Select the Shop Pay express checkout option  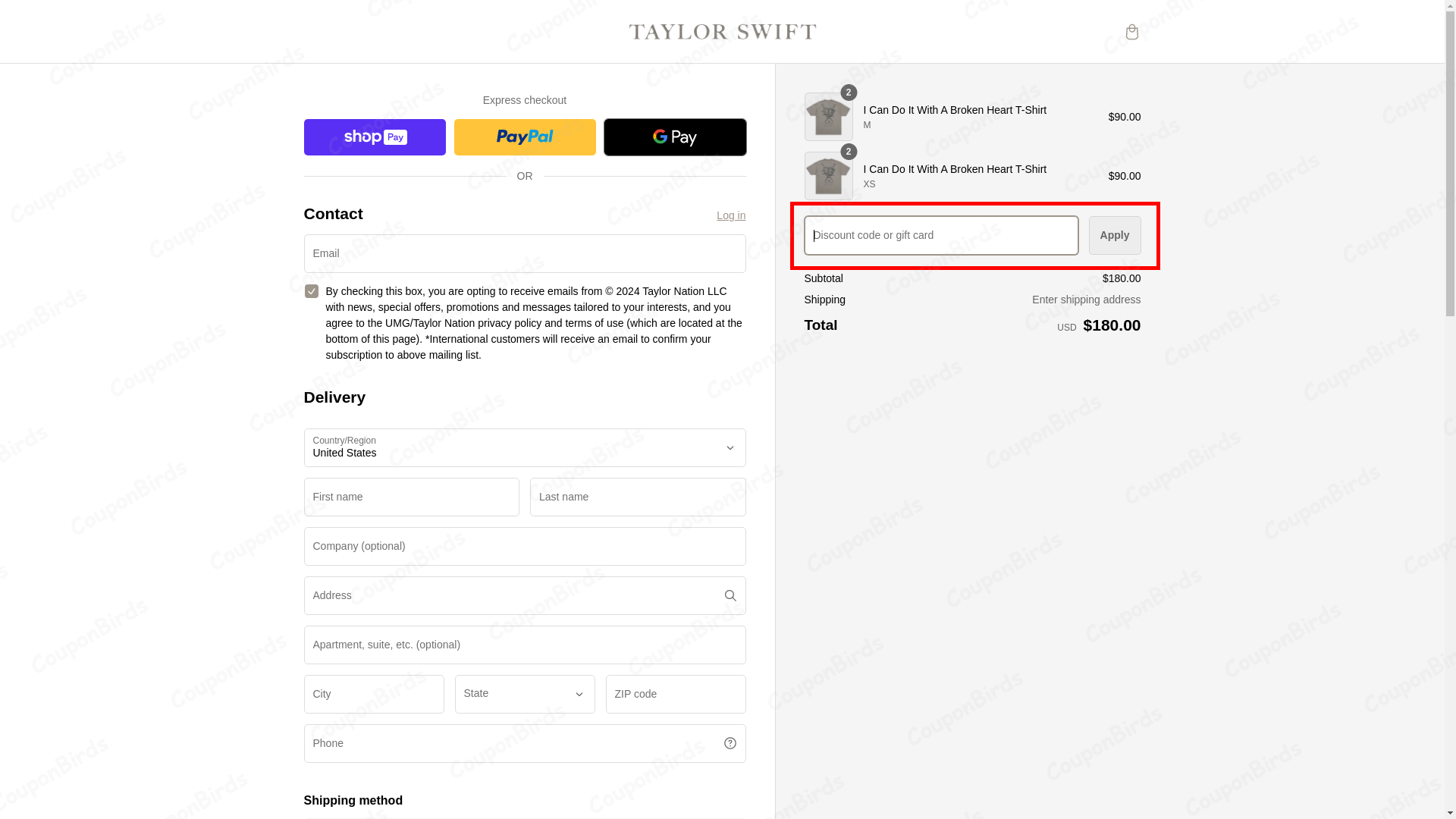point(374,136)
